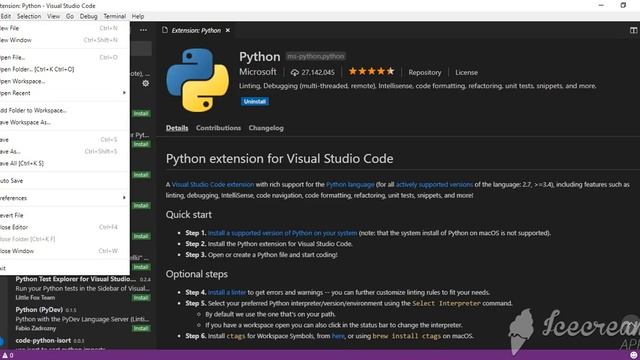Click the split editor icon

tap(633, 30)
